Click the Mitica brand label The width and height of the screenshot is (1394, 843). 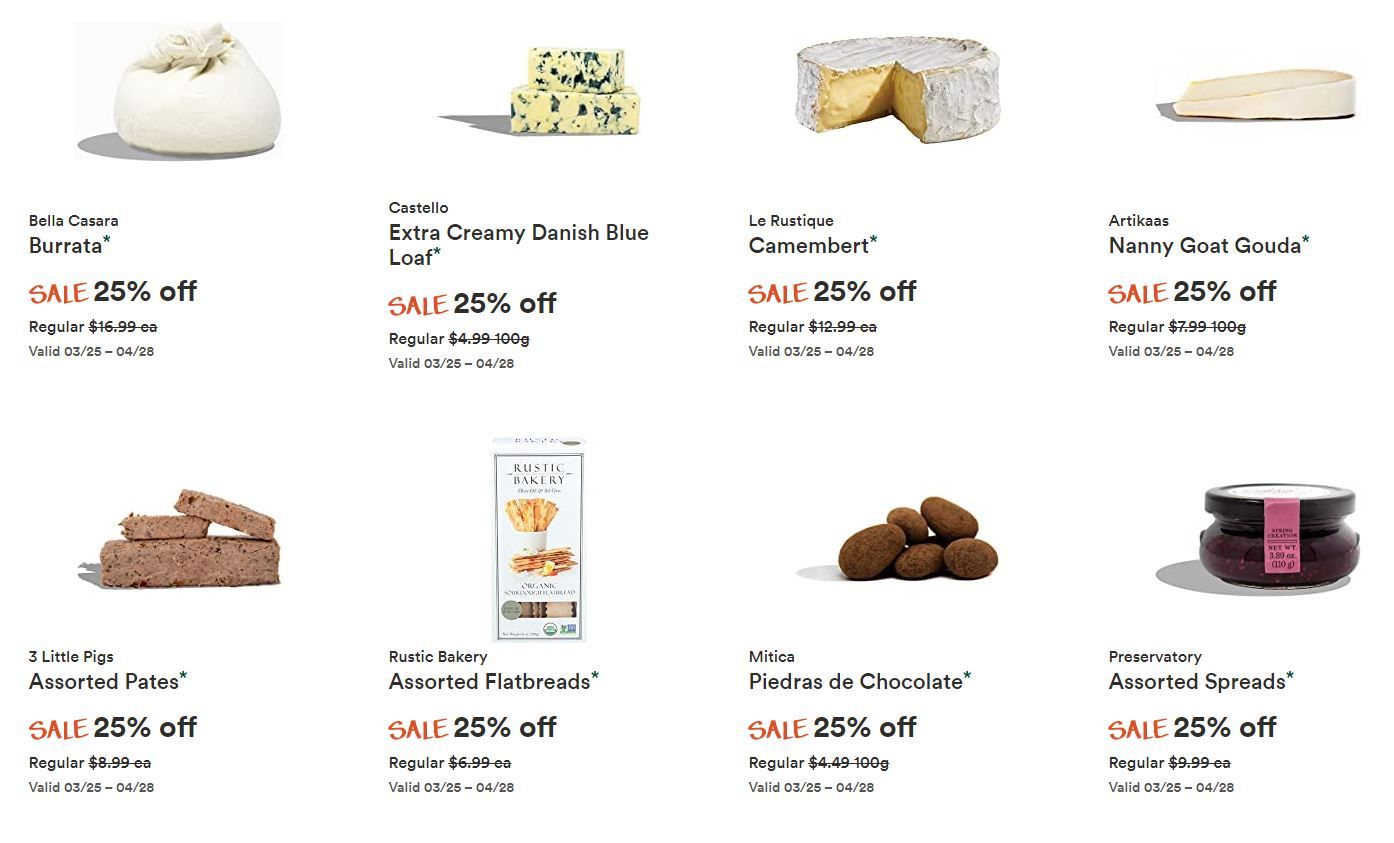click(x=772, y=657)
